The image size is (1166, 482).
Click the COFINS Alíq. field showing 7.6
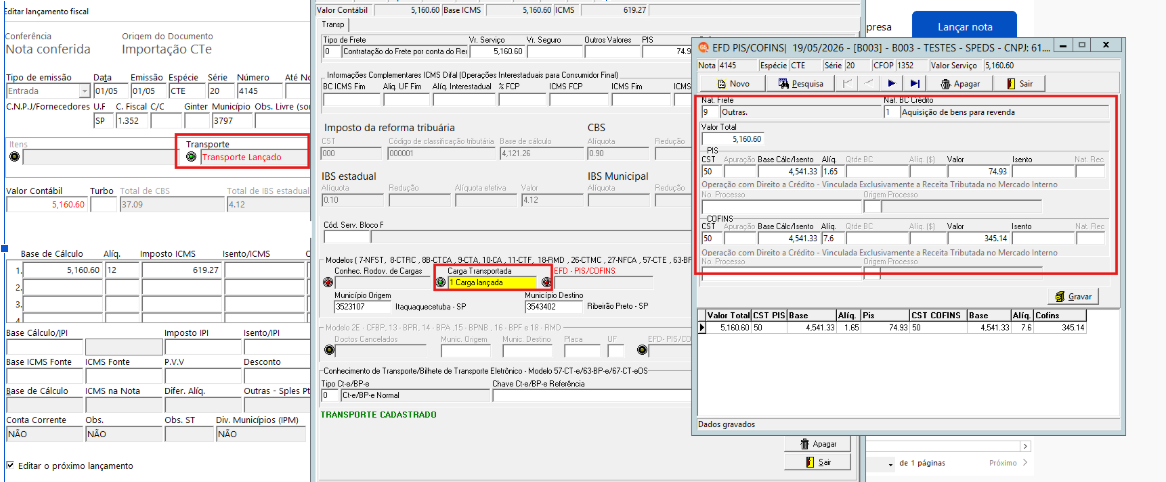tap(832, 238)
